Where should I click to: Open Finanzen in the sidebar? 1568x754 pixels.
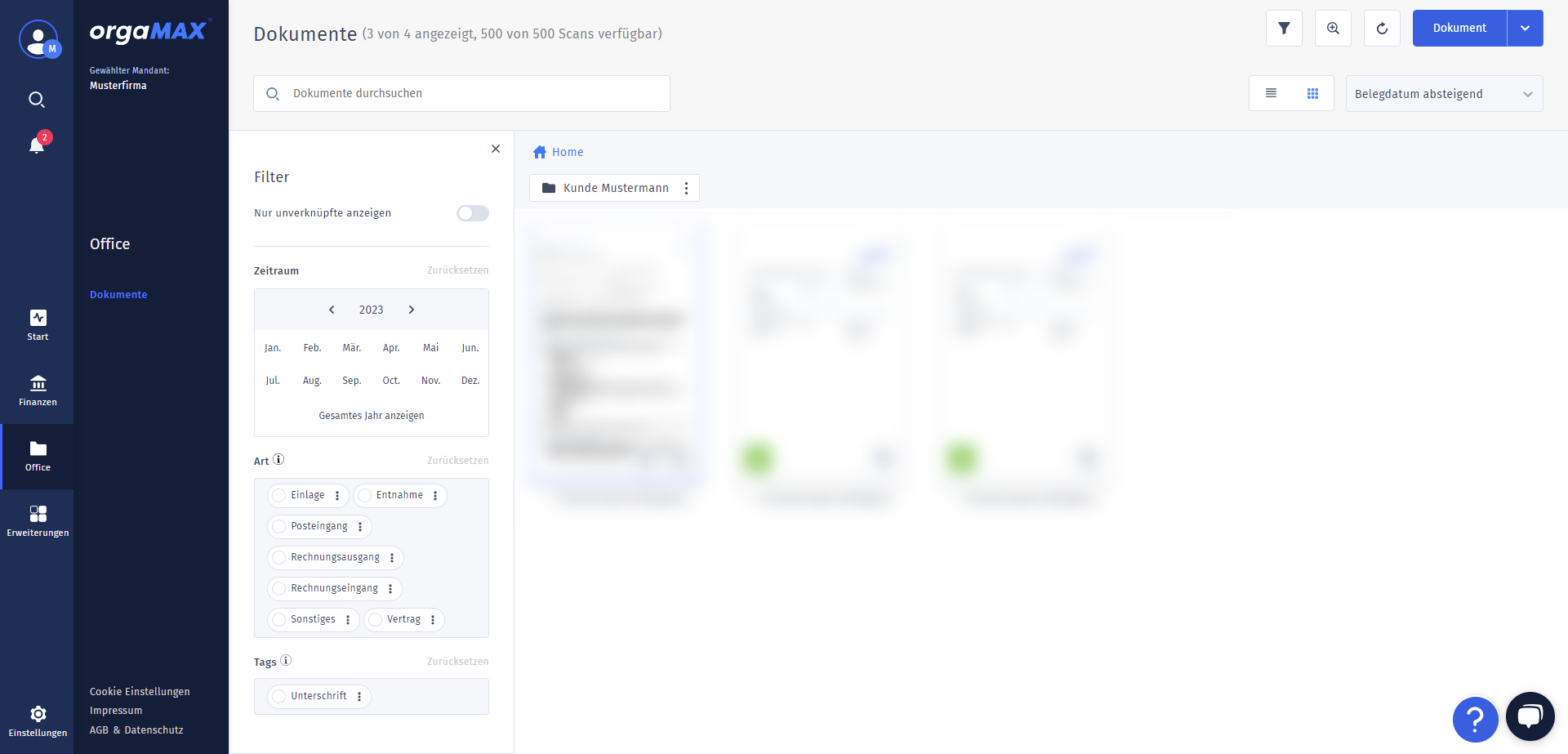(x=38, y=391)
